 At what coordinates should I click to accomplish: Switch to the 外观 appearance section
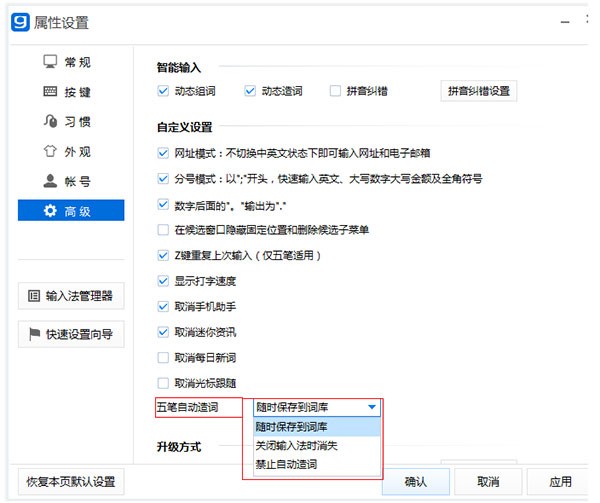point(67,151)
